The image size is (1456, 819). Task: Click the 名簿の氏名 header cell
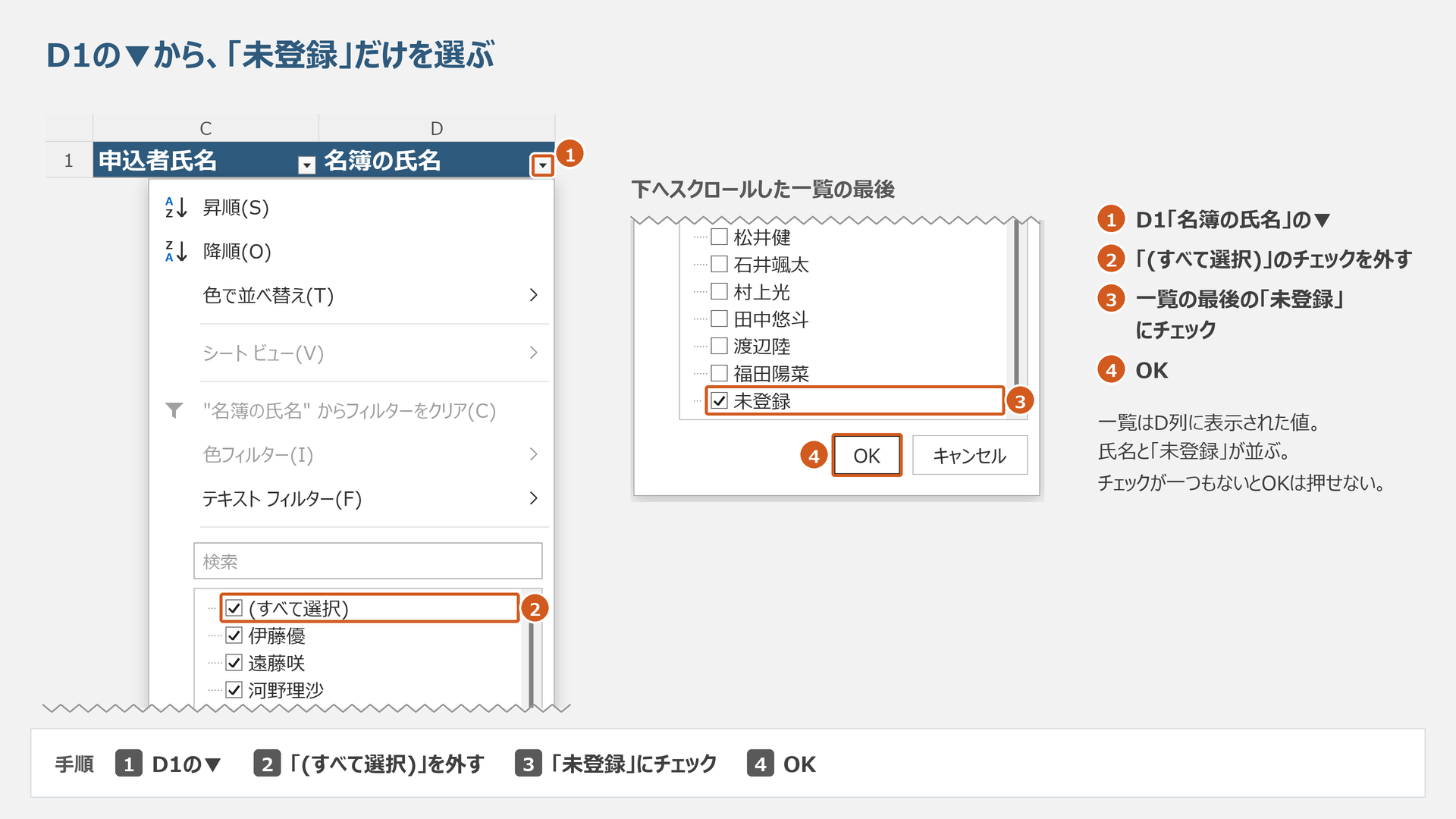tap(437, 160)
